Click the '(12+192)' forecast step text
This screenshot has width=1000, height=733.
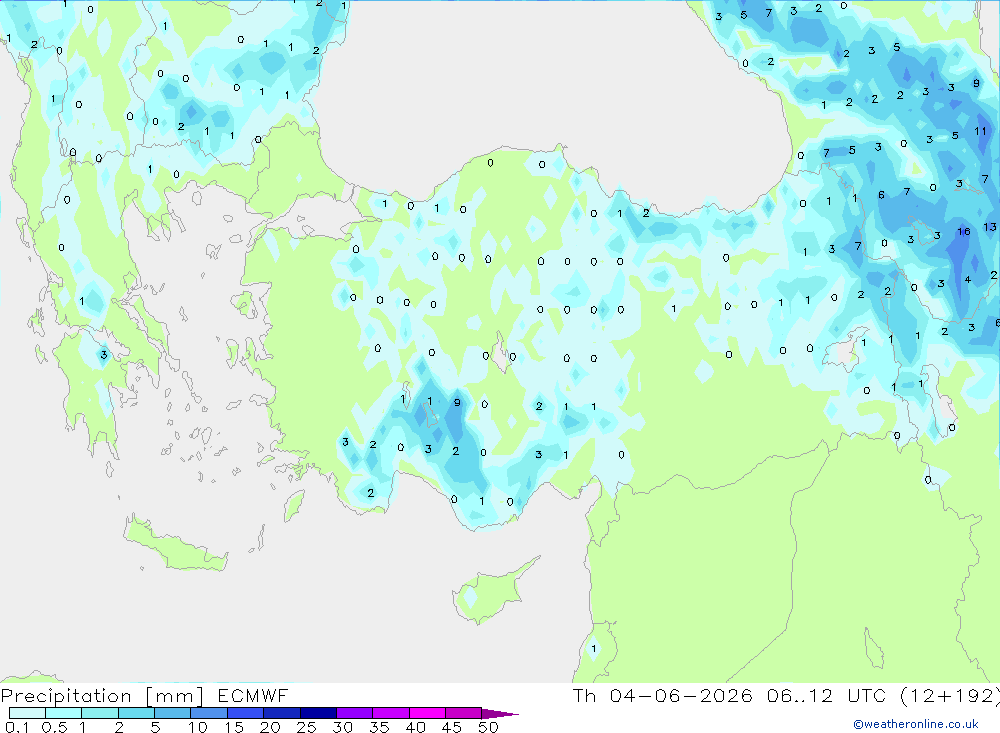coord(950,696)
